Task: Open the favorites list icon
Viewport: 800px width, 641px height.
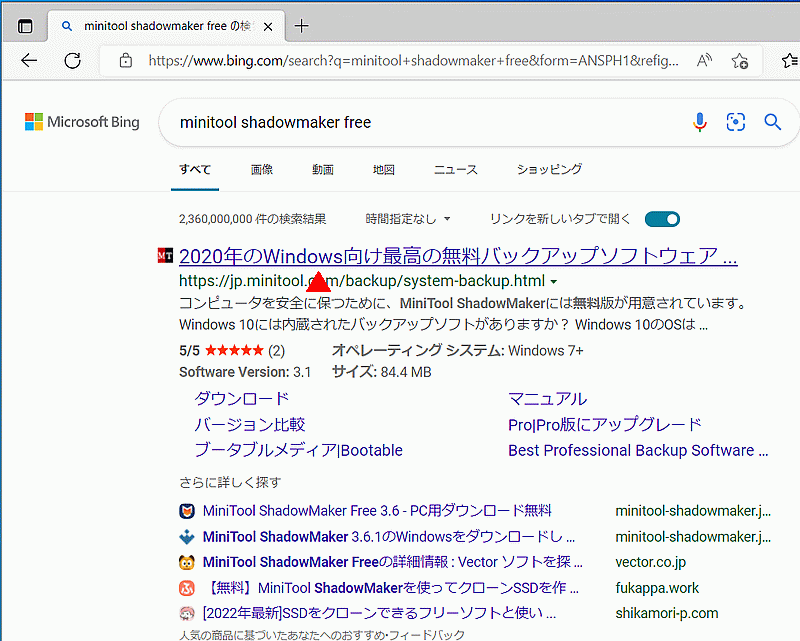Action: tap(790, 61)
